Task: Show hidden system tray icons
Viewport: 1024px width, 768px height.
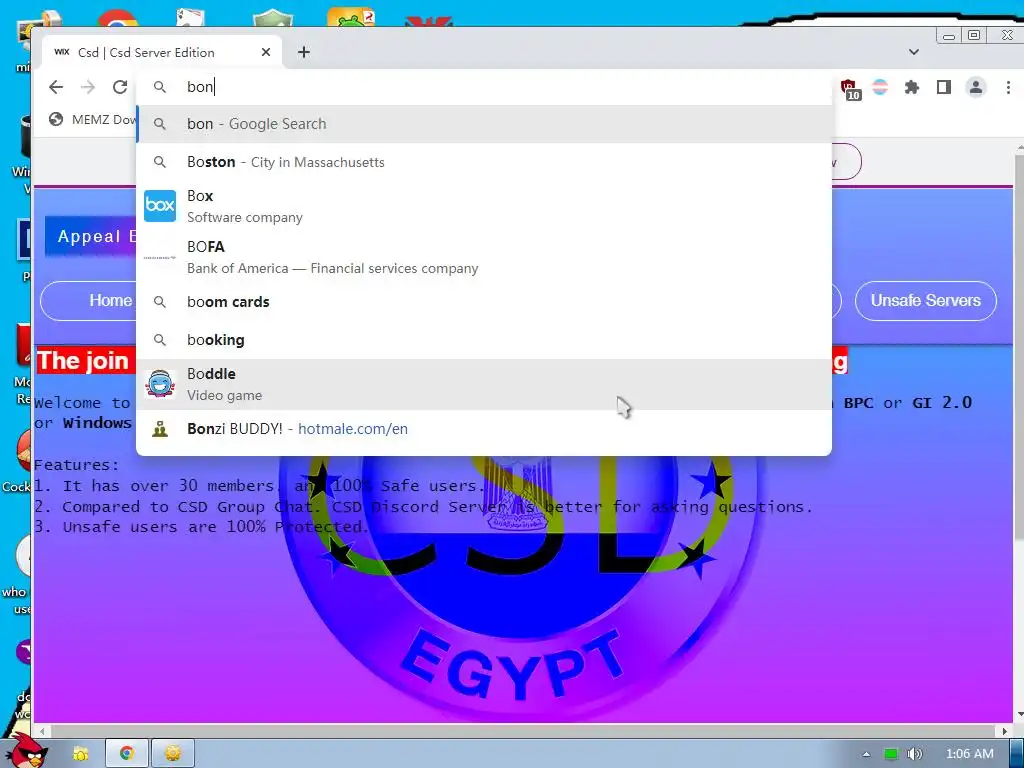Action: click(x=867, y=754)
